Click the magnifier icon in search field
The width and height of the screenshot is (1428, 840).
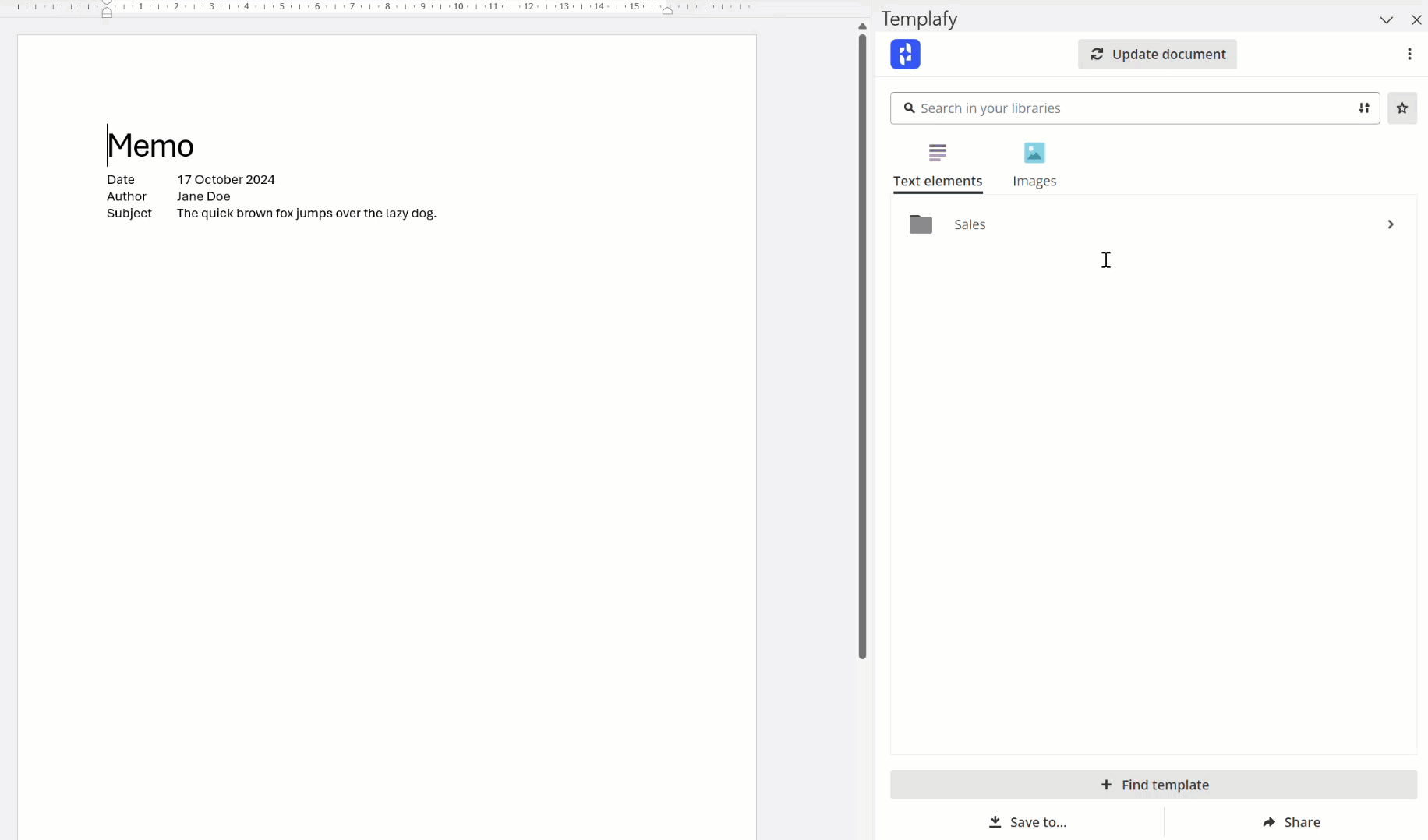(x=909, y=108)
